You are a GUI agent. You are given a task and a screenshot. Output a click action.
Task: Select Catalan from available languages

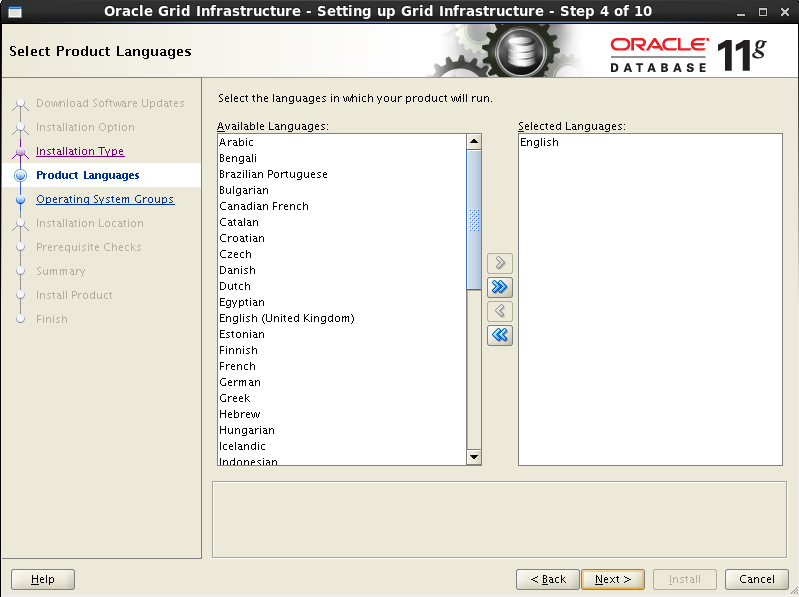click(x=341, y=222)
